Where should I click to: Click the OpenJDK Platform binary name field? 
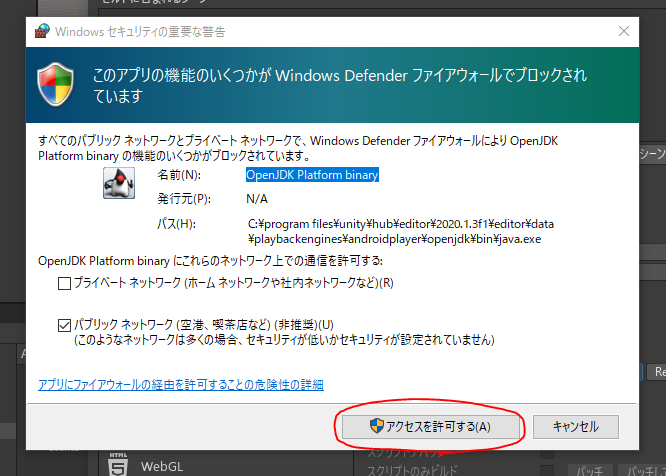tap(312, 175)
